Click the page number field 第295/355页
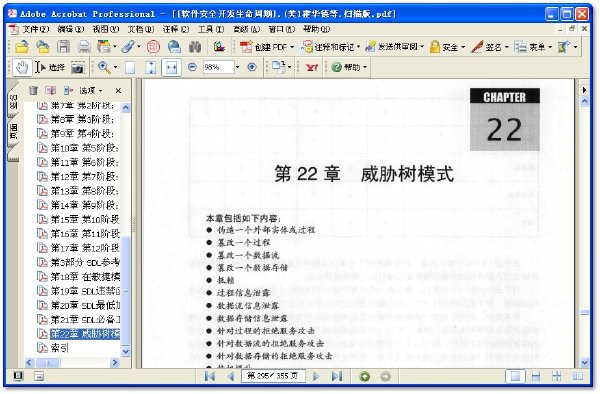 [x=273, y=376]
